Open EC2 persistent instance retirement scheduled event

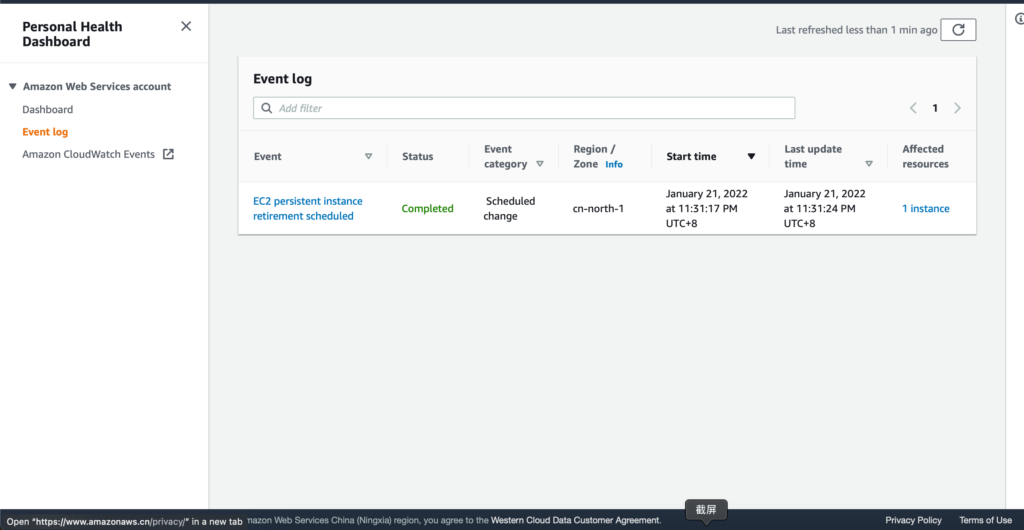coord(307,208)
